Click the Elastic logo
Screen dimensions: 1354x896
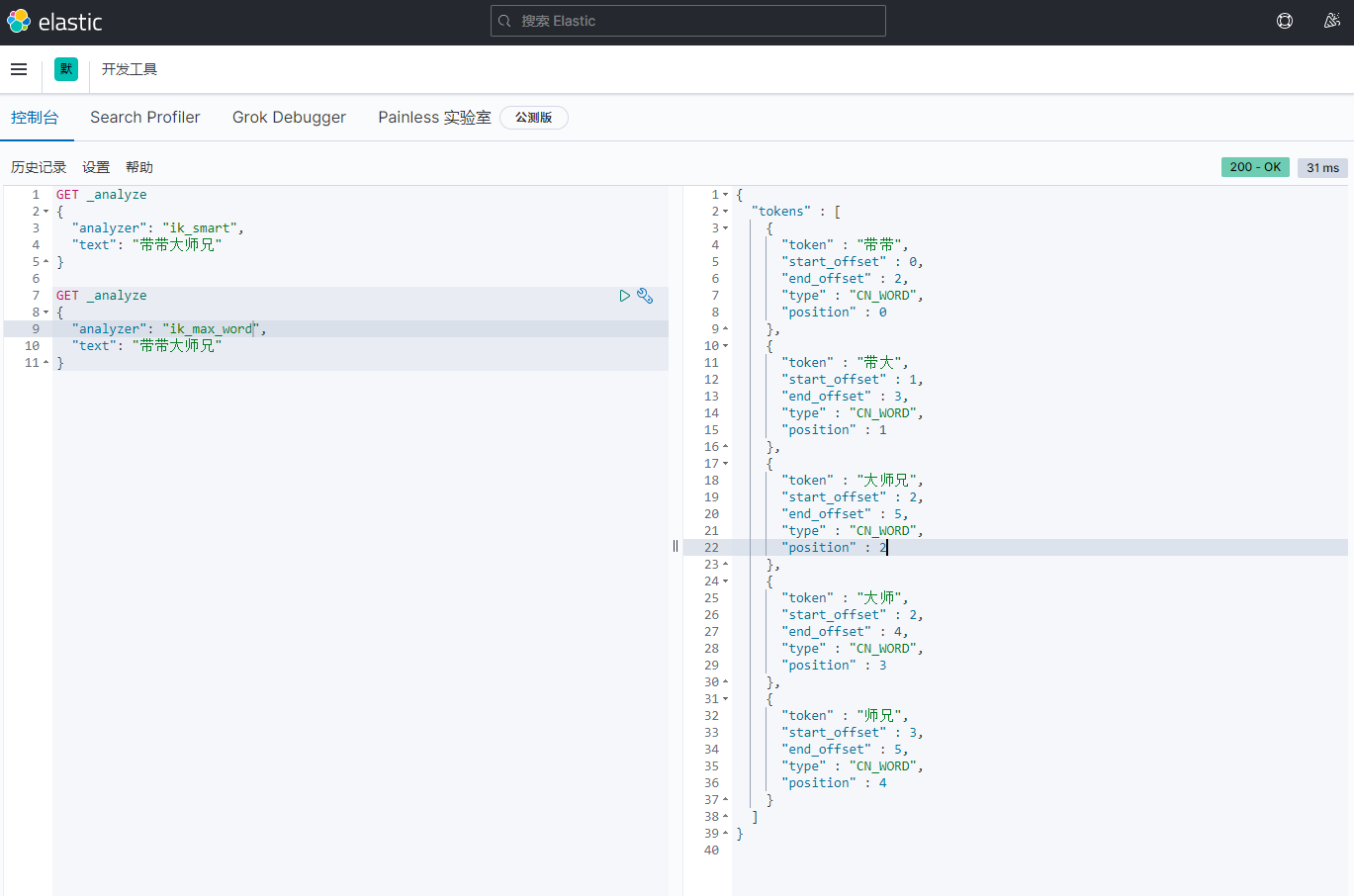[54, 22]
